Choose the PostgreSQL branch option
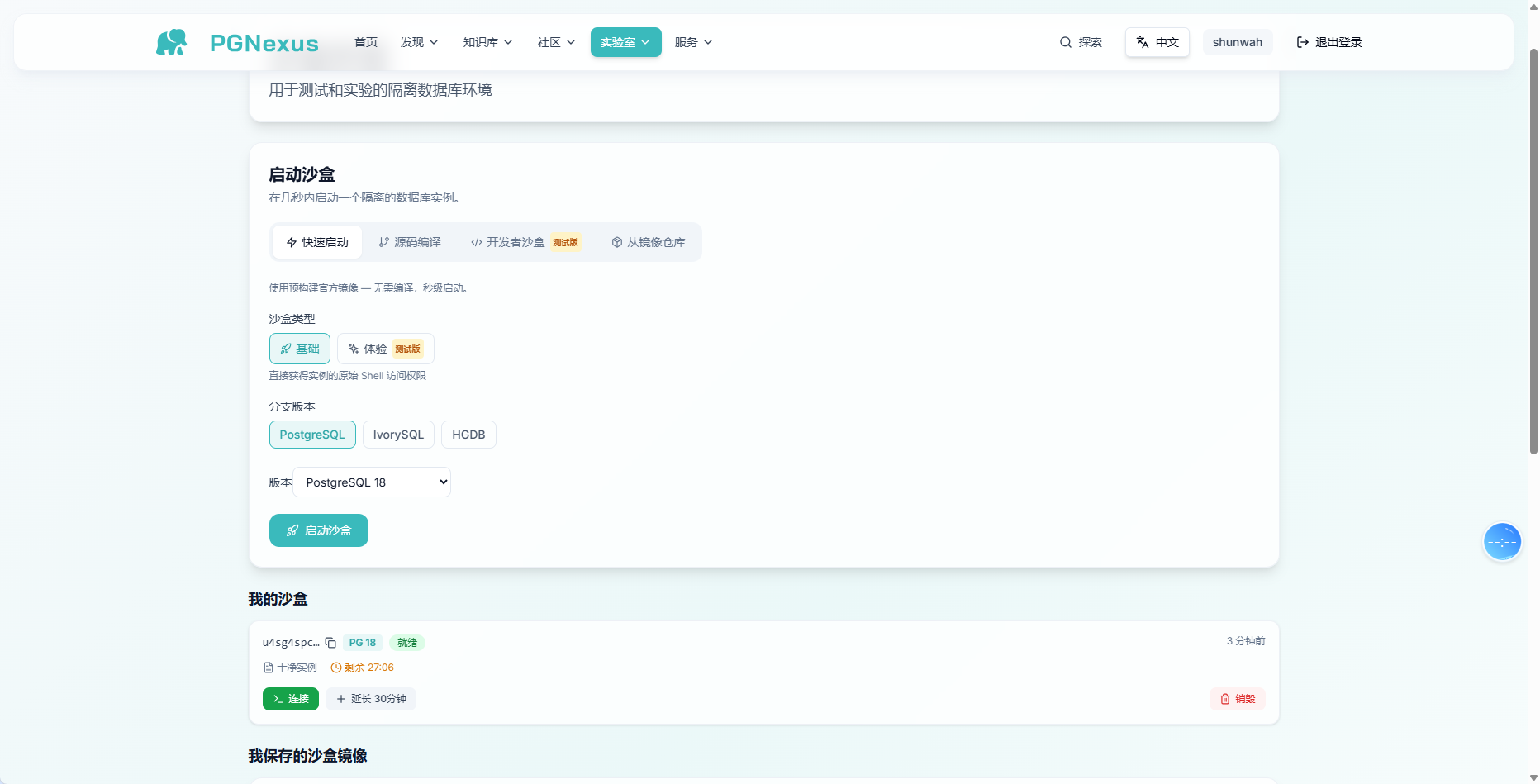This screenshot has width=1540, height=784. [312, 435]
